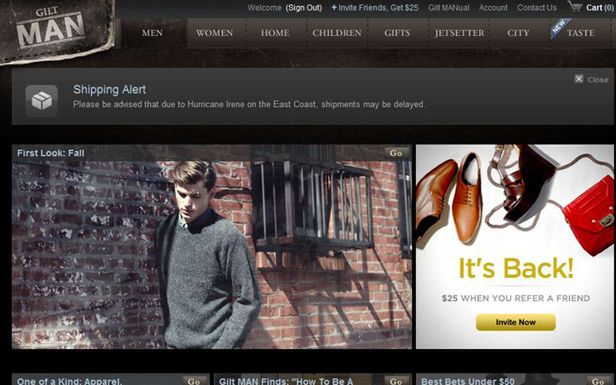This screenshot has width=616, height=385.
Task: Click Invite Friends, Get $25 link
Action: pyautogui.click(x=378, y=8)
